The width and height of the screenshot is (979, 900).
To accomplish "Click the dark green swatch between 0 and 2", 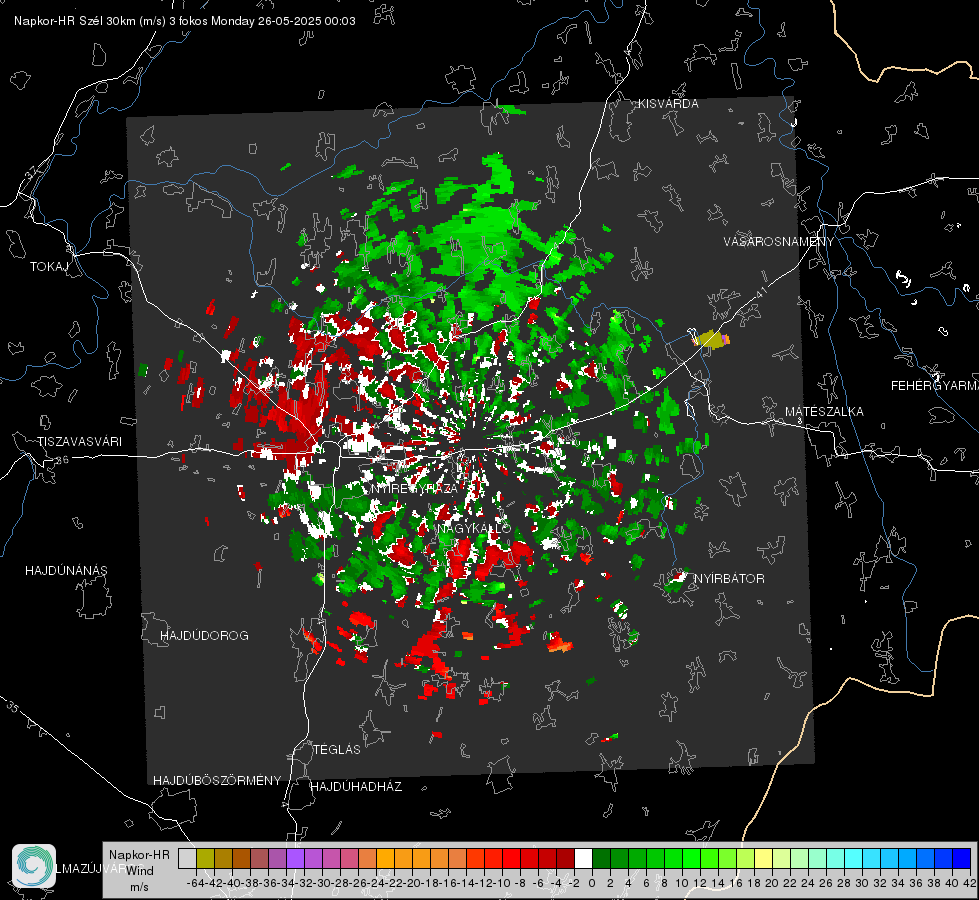I will 601,858.
